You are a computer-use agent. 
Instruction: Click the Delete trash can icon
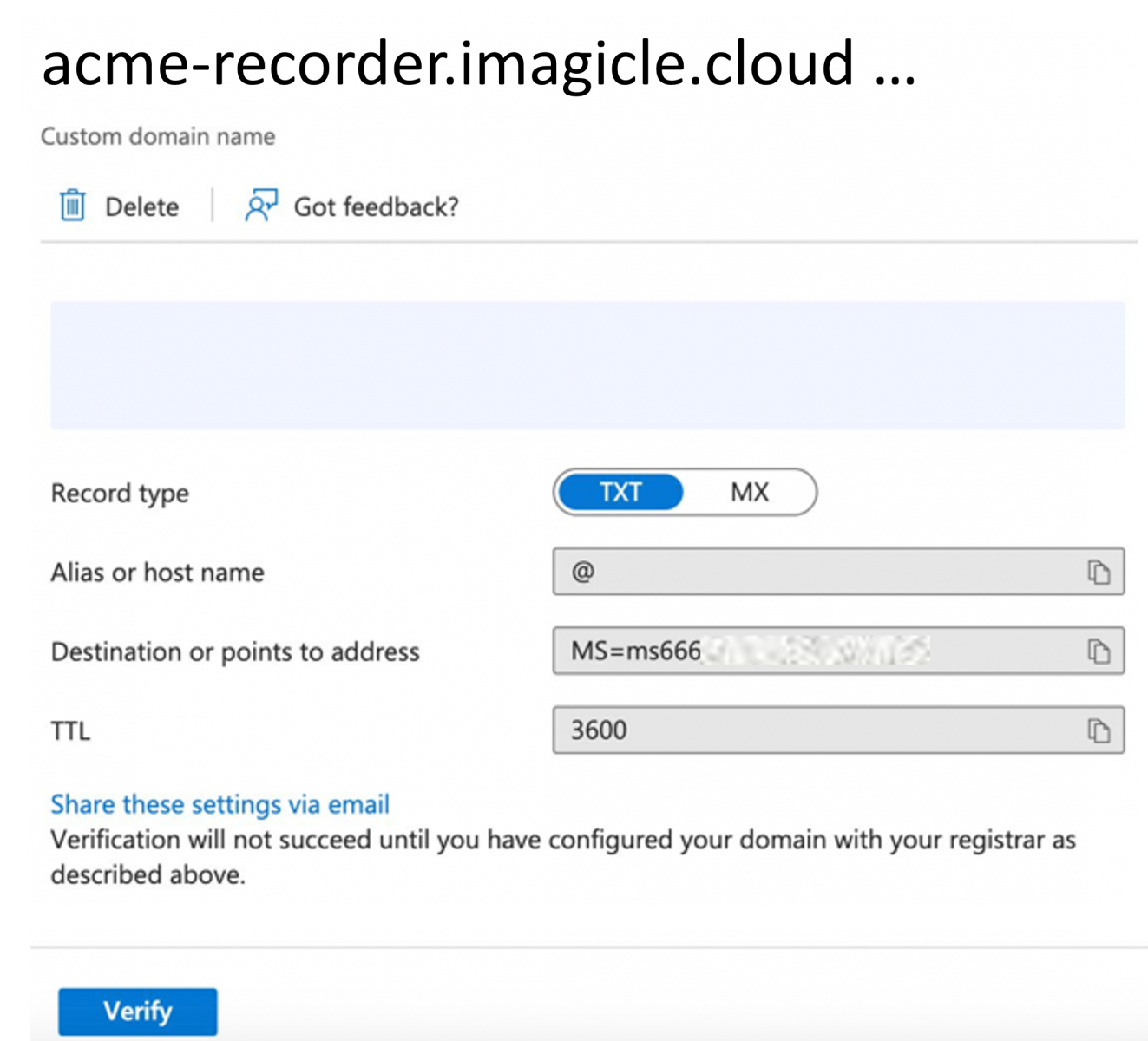(x=72, y=206)
